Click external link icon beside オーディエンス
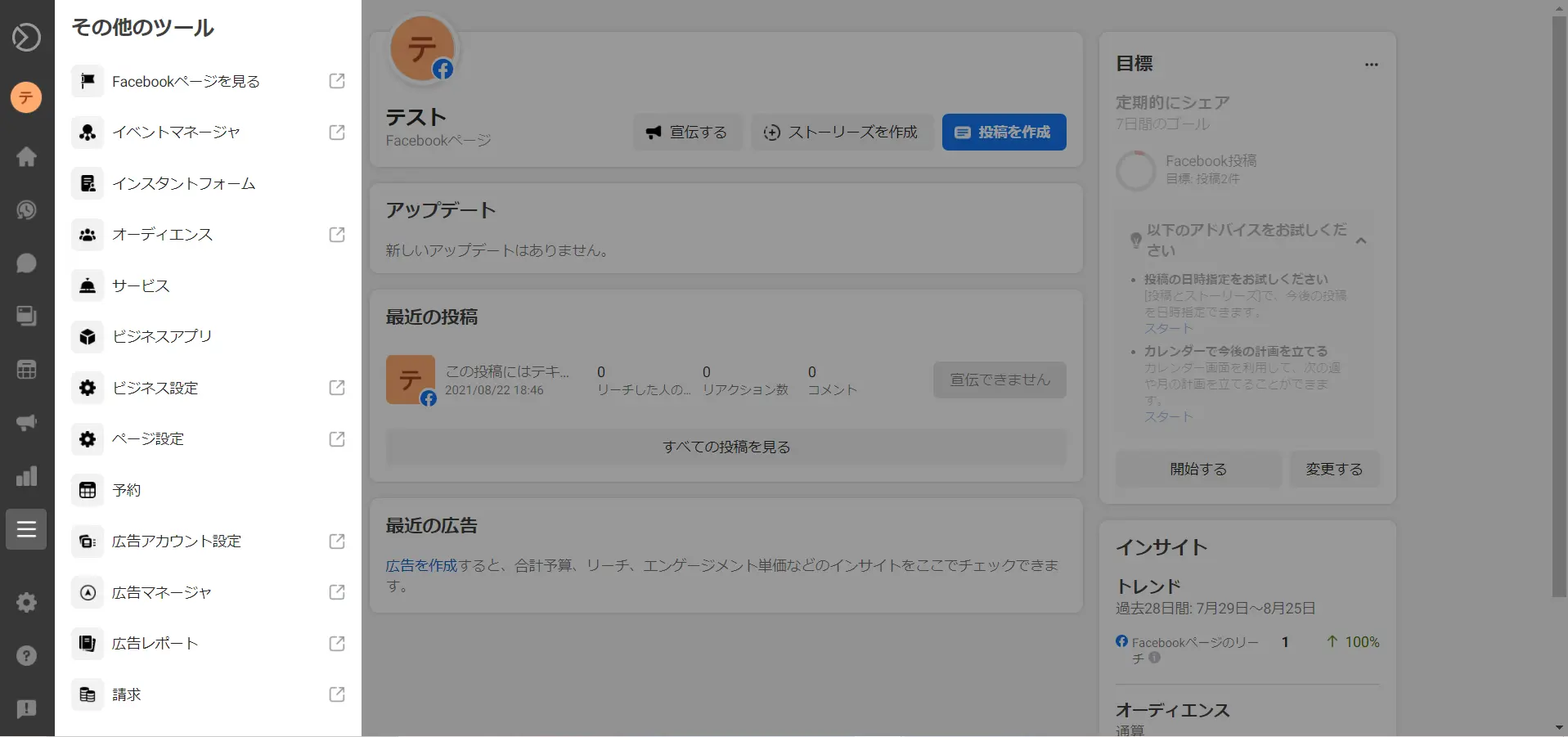The height and width of the screenshot is (737, 1568). (337, 235)
